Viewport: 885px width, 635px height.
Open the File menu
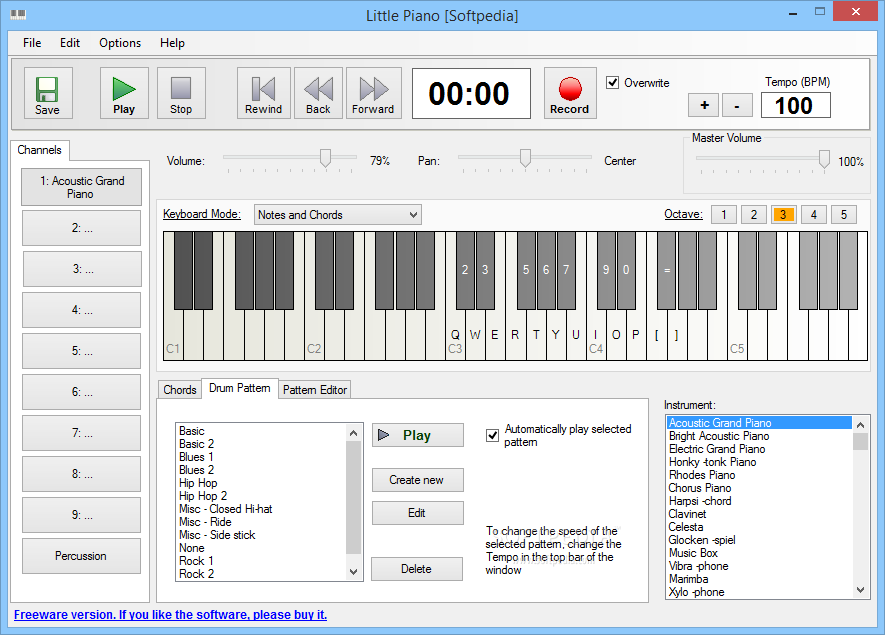click(x=32, y=43)
